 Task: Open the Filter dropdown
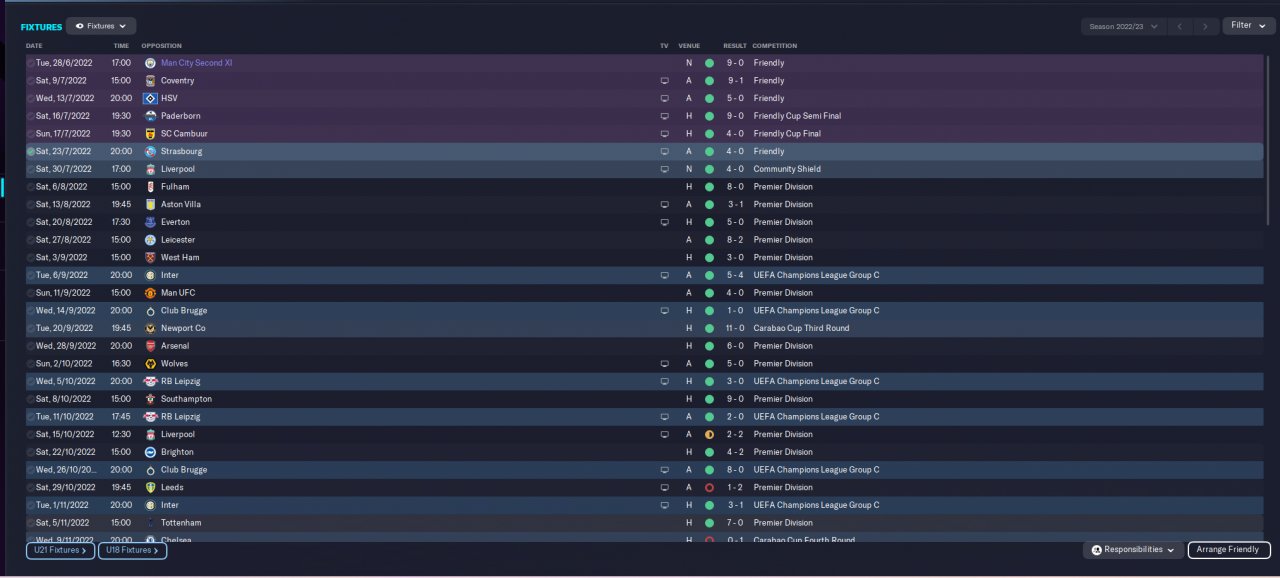(x=1248, y=26)
